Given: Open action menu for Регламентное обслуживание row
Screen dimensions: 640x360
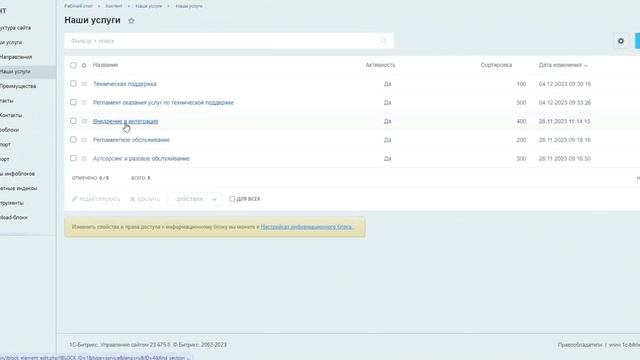Looking at the screenshot, I should (84, 140).
